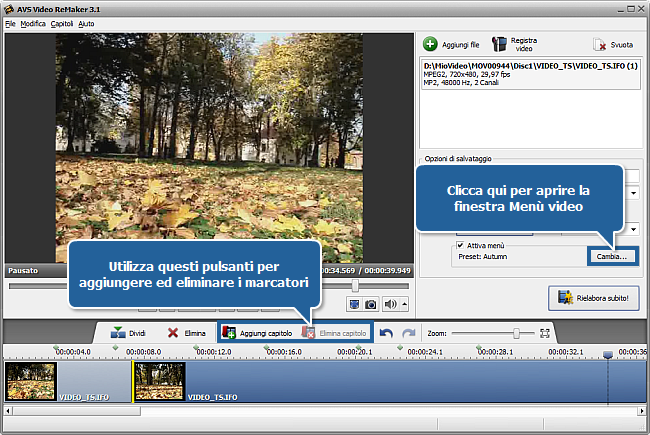
Task: Click the Rielabora subito! button
Action: (x=594, y=297)
